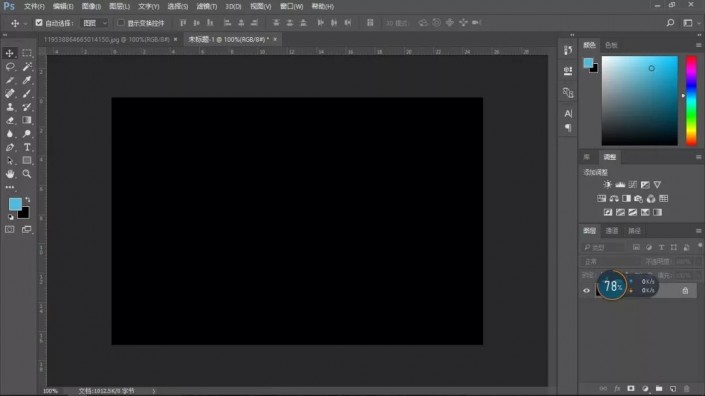Open the Auto-Select layer/group dropdown
705x396 pixels.
tap(94, 23)
